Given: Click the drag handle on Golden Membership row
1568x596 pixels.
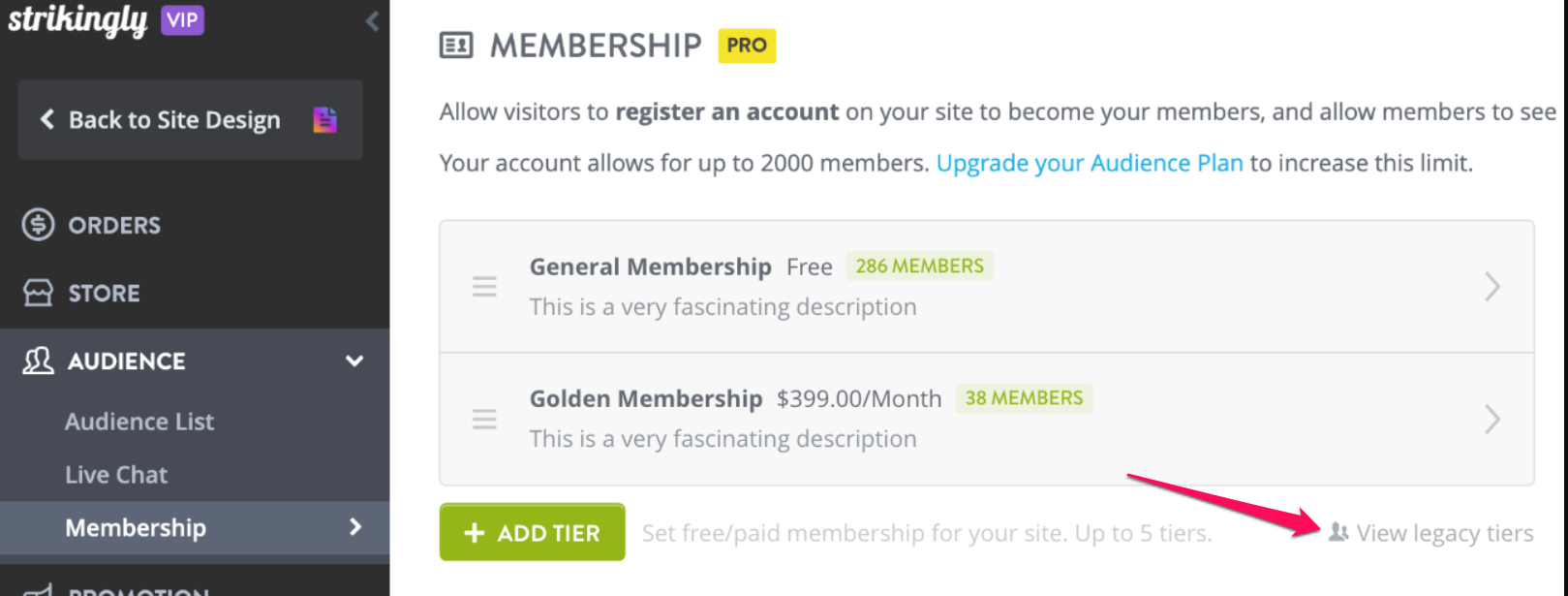Looking at the screenshot, I should (x=484, y=419).
